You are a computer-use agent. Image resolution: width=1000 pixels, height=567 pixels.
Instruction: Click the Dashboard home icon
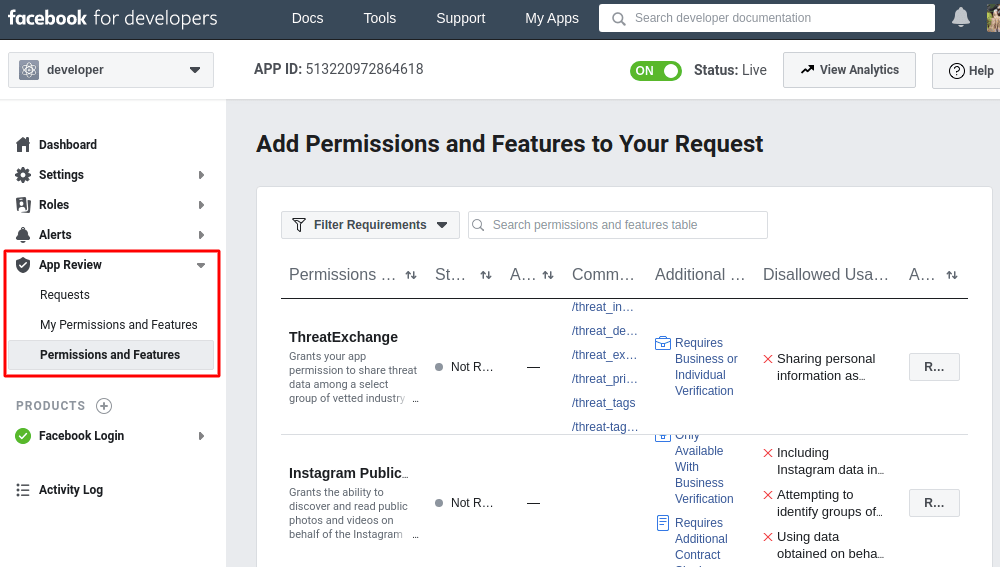pyautogui.click(x=23, y=145)
